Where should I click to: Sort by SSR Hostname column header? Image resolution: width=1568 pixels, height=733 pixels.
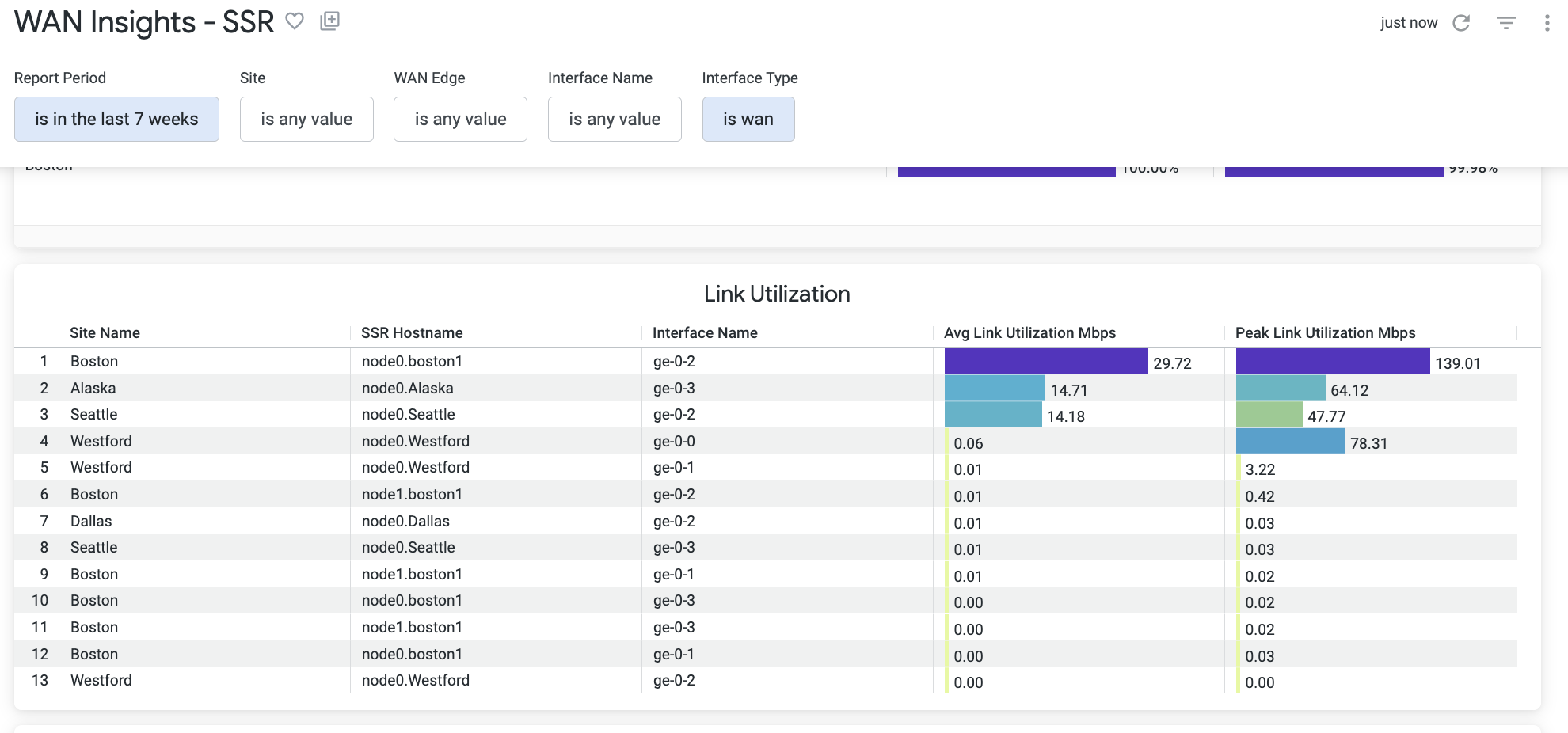pos(412,333)
